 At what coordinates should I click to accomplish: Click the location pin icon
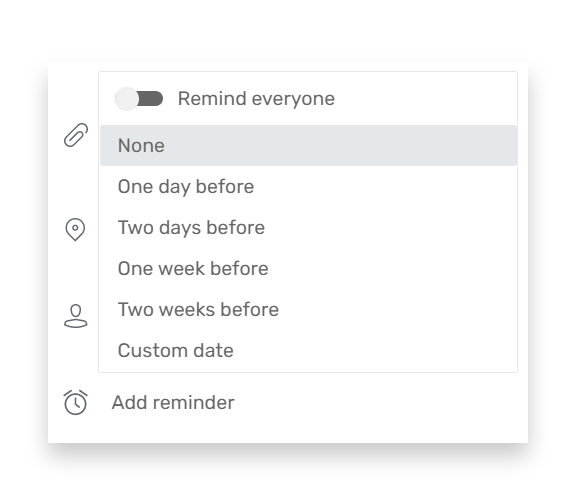click(75, 229)
